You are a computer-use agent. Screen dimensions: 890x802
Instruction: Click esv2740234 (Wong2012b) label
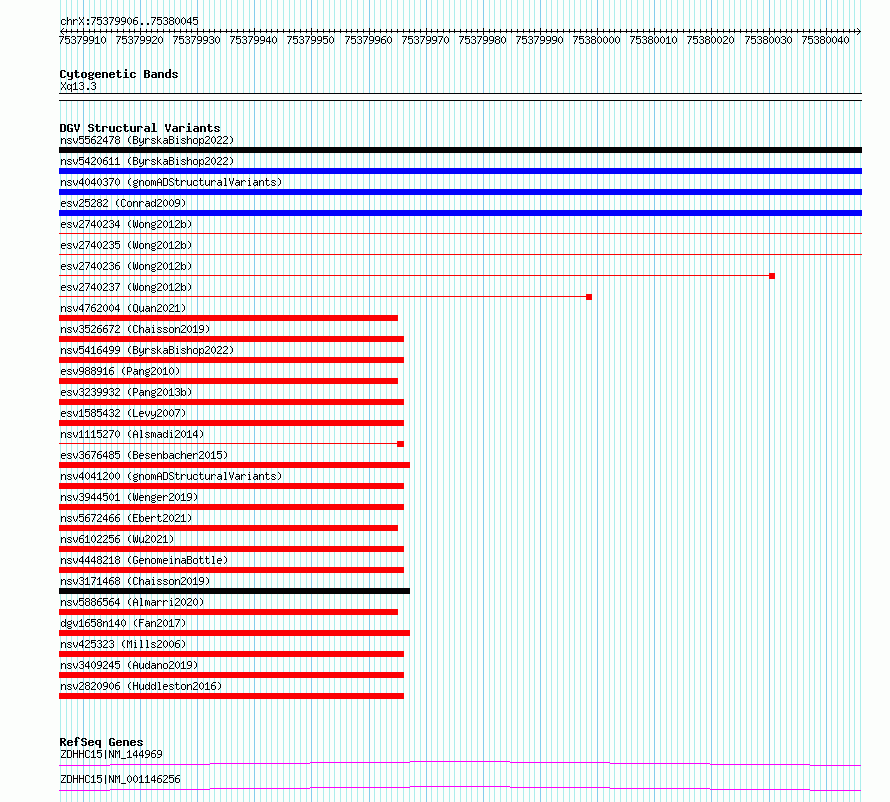pyautogui.click(x=126, y=224)
